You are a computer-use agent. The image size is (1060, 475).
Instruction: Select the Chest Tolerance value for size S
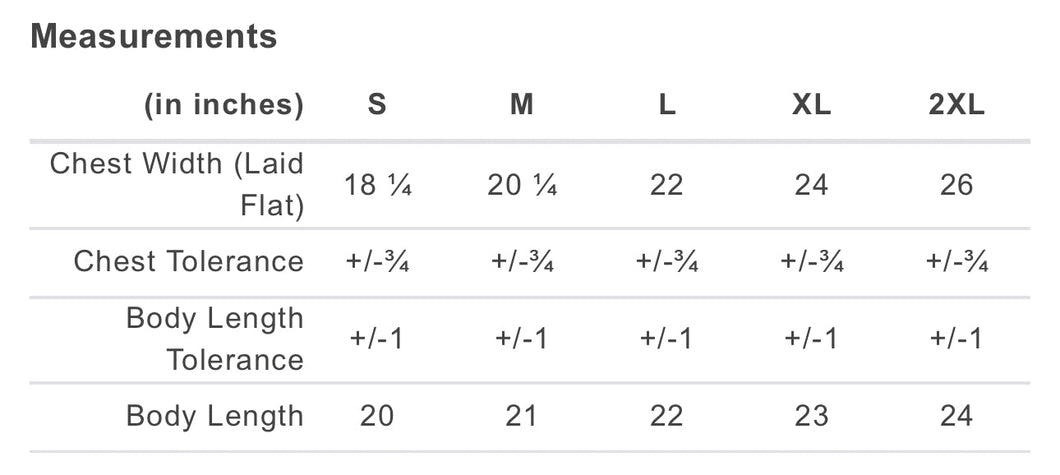377,262
